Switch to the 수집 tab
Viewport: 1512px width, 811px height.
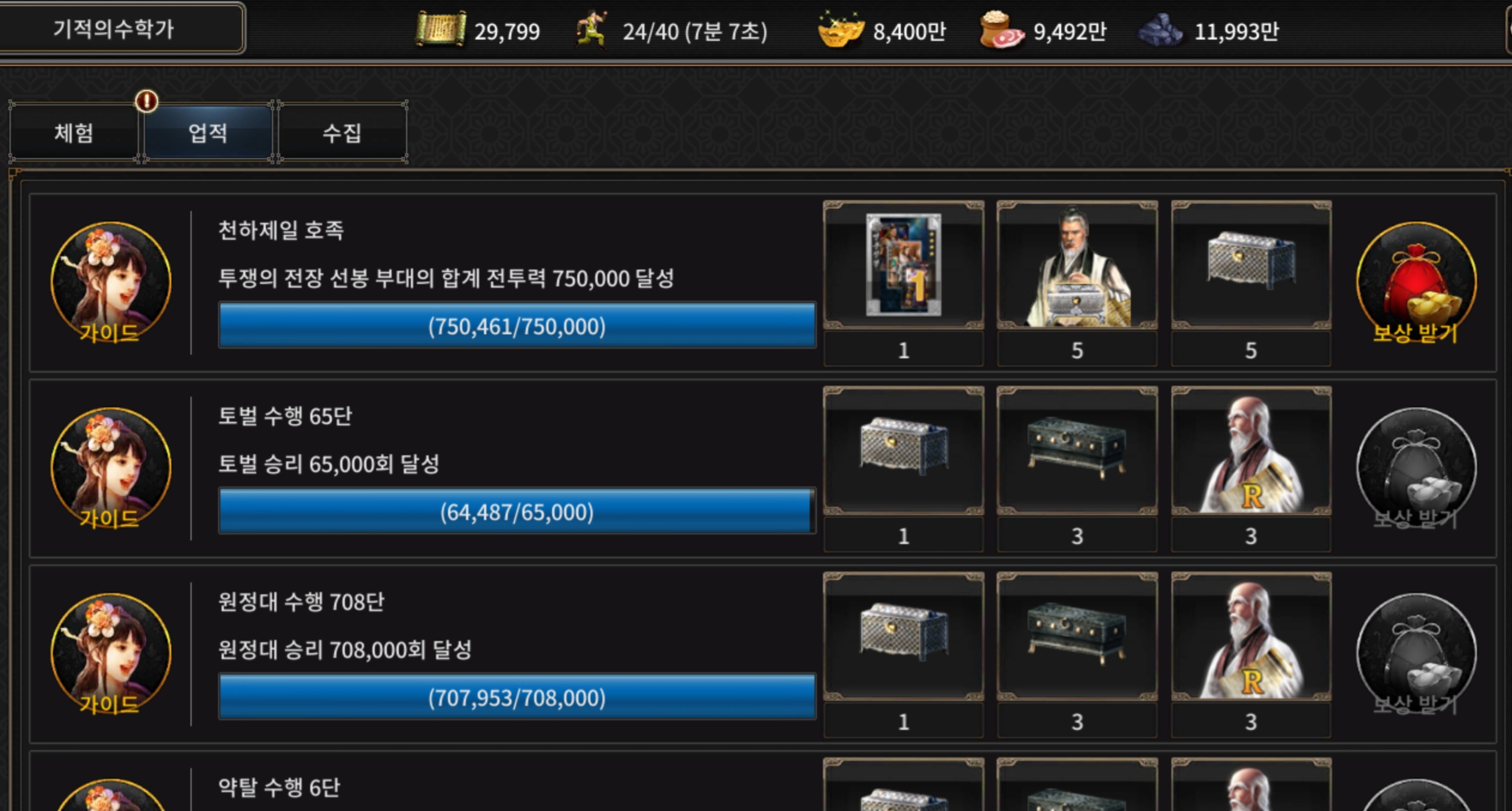[x=342, y=132]
